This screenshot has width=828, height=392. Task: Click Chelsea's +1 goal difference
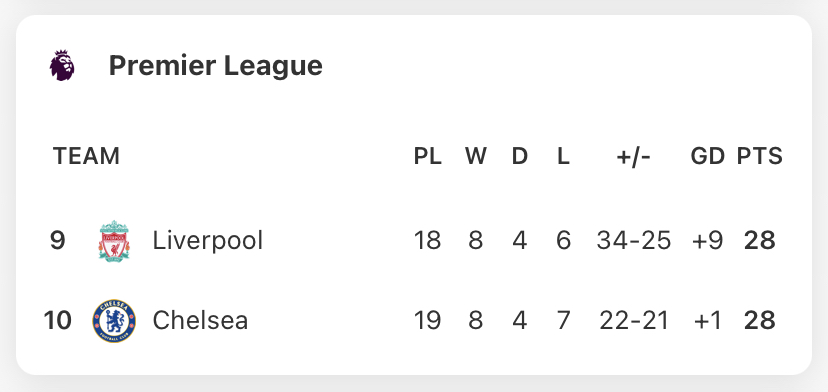707,321
